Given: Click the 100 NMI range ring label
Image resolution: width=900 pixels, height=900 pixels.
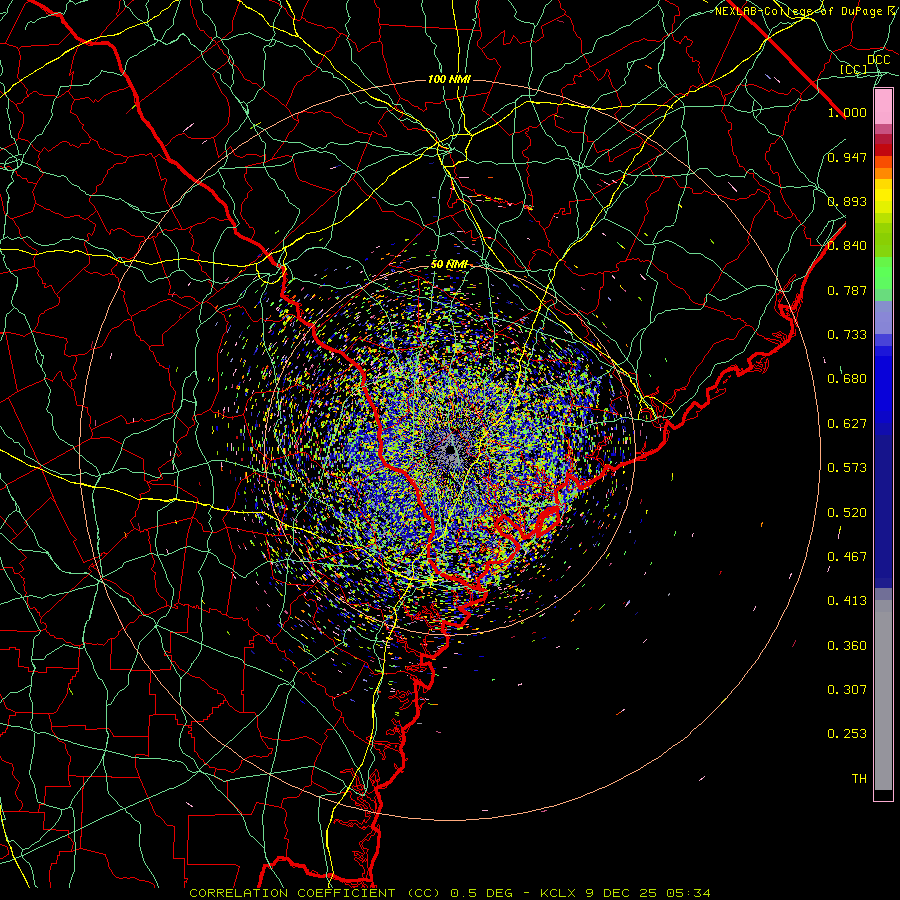Looking at the screenshot, I should (x=449, y=79).
